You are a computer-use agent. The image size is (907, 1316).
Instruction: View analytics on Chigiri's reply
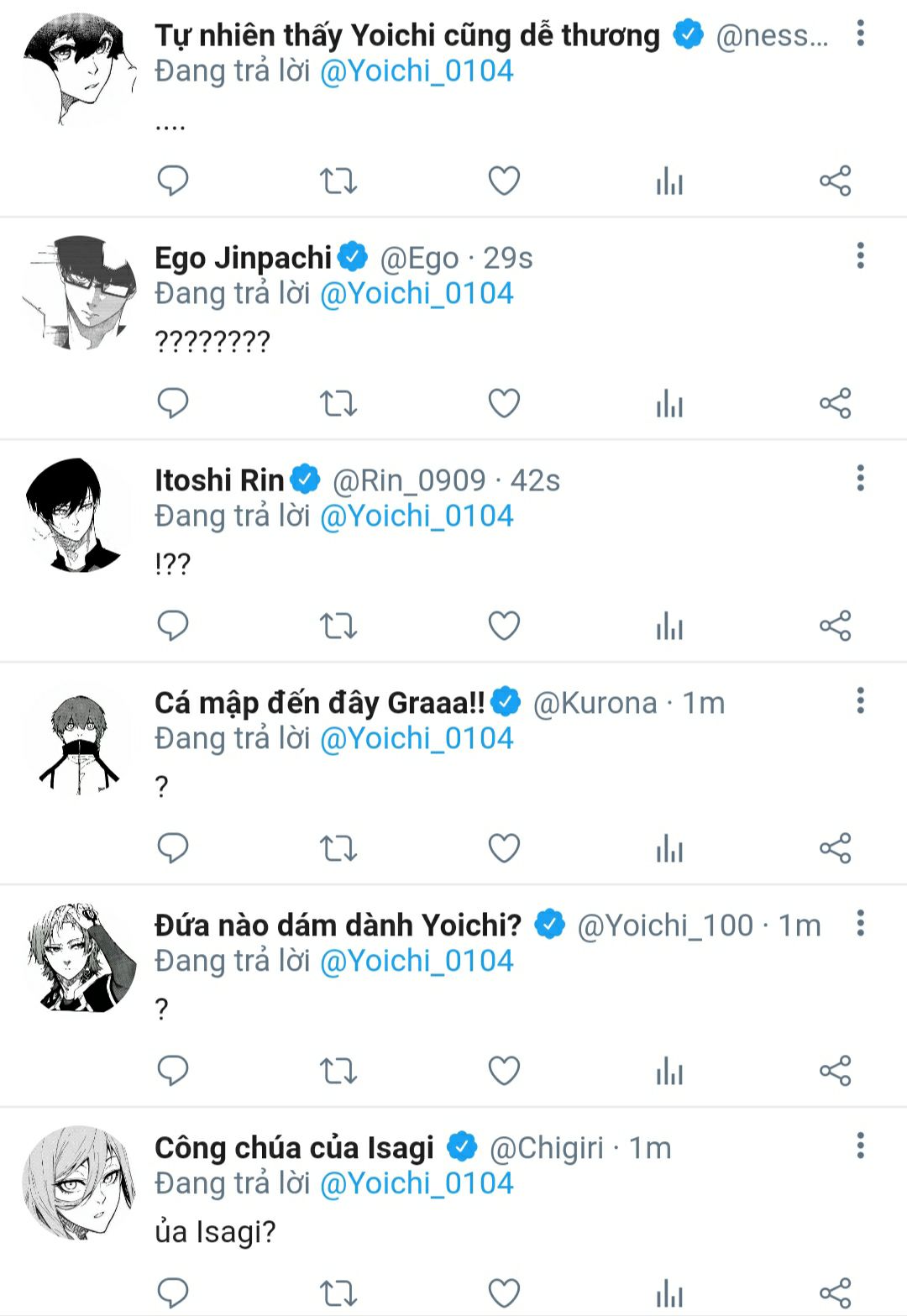[669, 1293]
